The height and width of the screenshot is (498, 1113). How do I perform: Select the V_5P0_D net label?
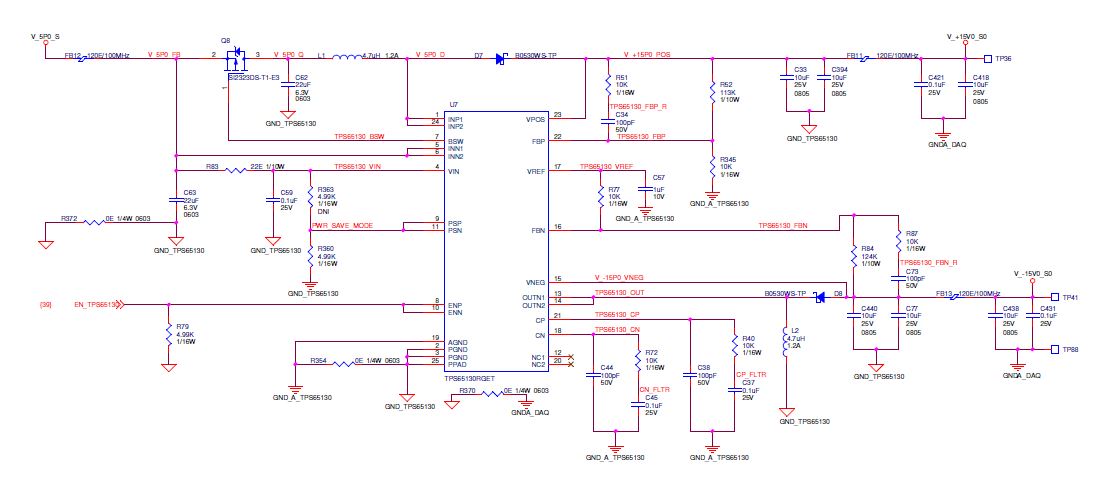point(430,55)
